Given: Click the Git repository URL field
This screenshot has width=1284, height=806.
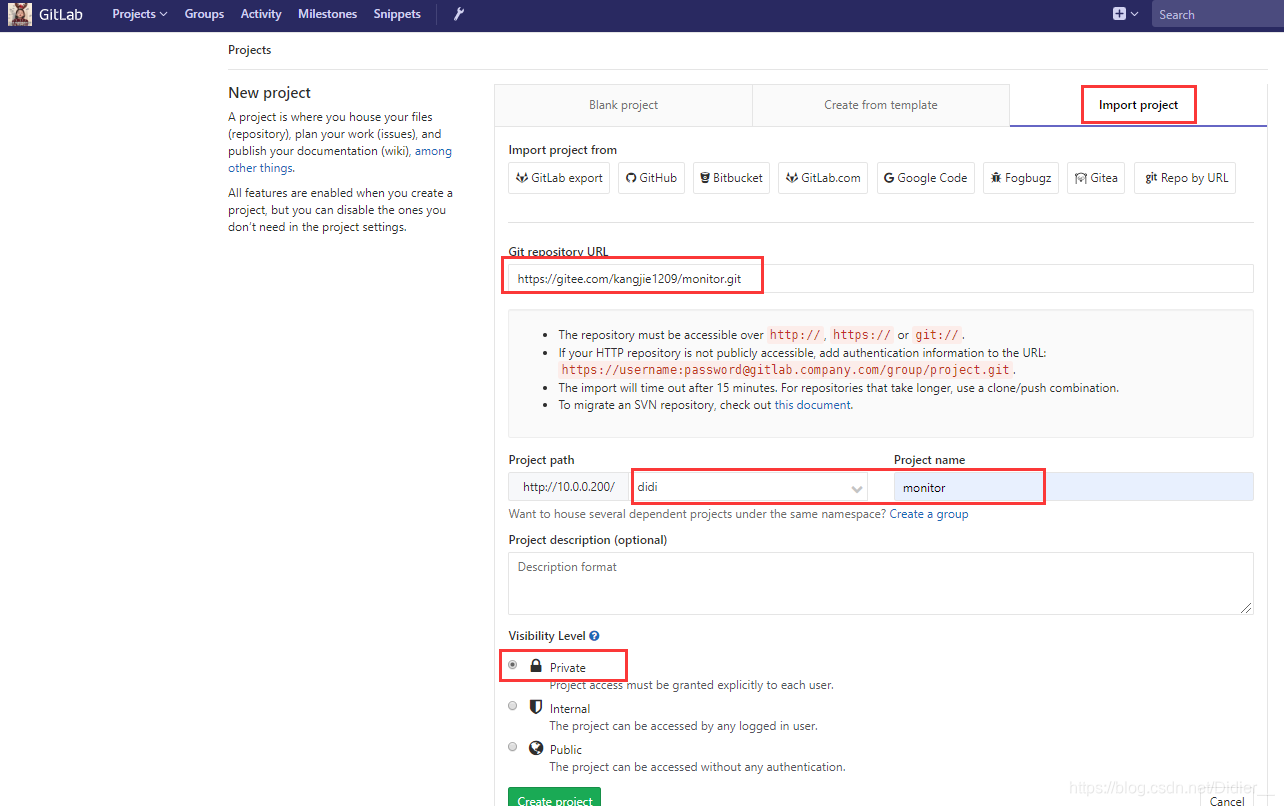Looking at the screenshot, I should (881, 279).
